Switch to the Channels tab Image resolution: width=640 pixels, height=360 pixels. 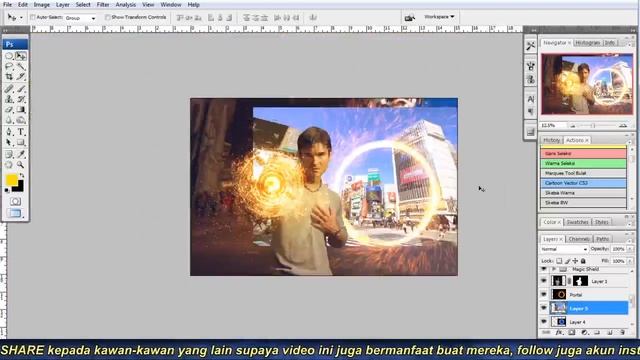(x=579, y=239)
